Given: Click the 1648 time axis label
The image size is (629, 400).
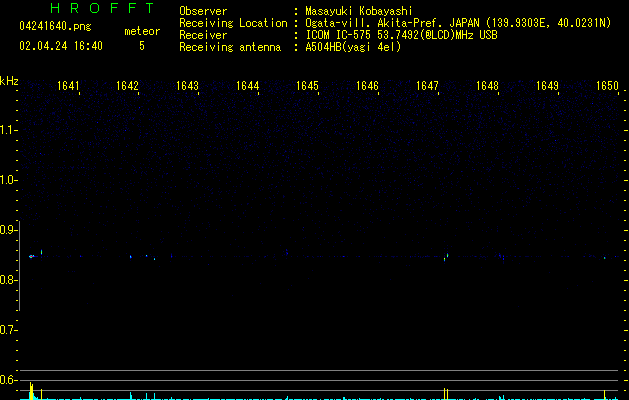Looking at the screenshot, I should pyautogui.click(x=487, y=86).
